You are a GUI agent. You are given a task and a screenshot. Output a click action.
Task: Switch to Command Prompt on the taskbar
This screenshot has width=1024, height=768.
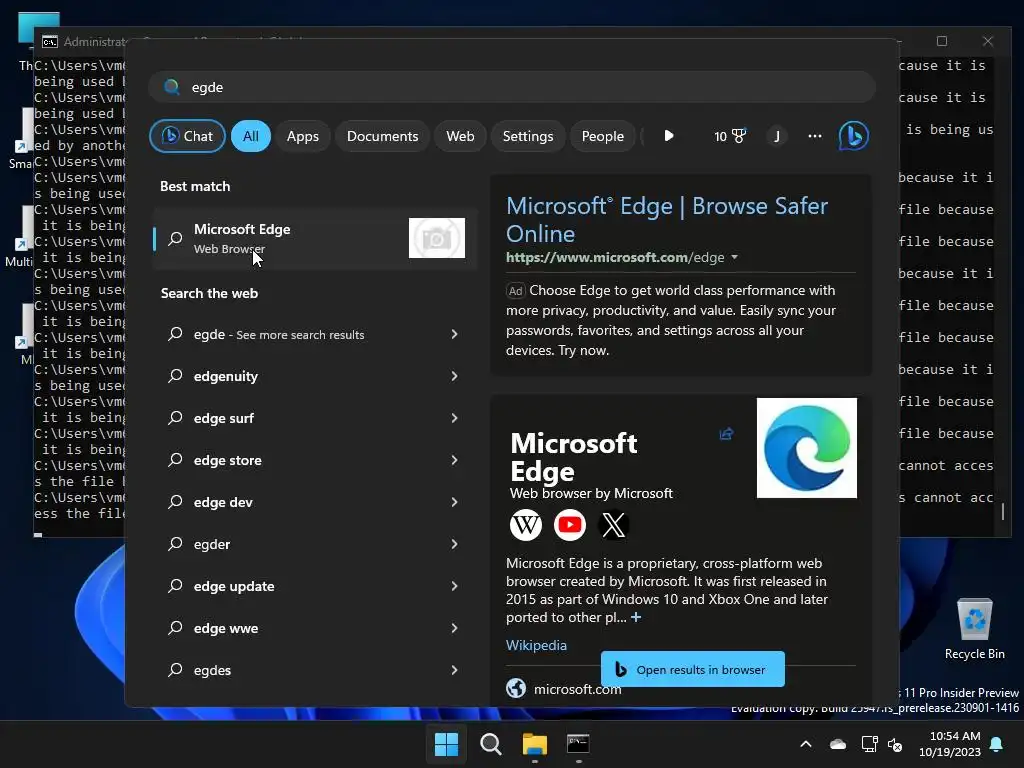click(578, 744)
